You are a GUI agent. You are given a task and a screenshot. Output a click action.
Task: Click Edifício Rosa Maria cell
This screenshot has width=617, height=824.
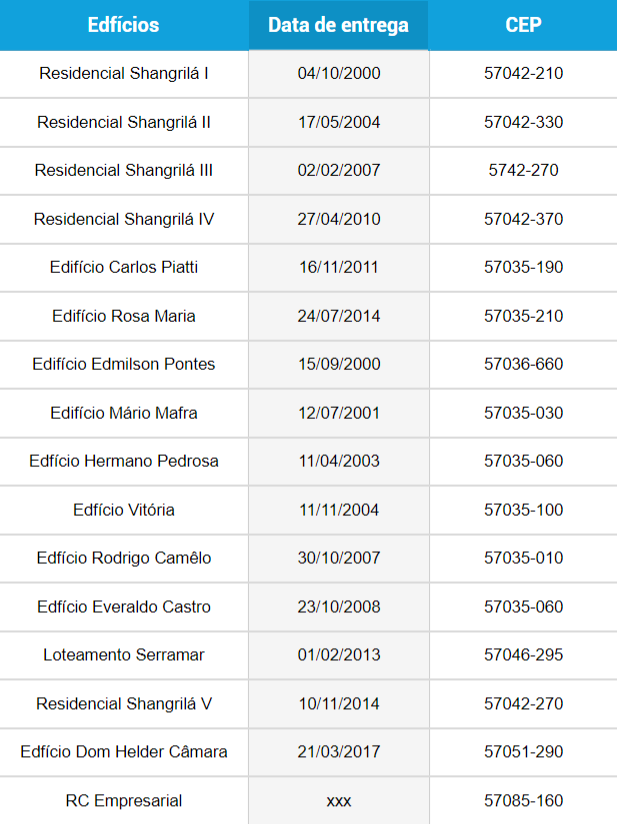[x=124, y=316]
